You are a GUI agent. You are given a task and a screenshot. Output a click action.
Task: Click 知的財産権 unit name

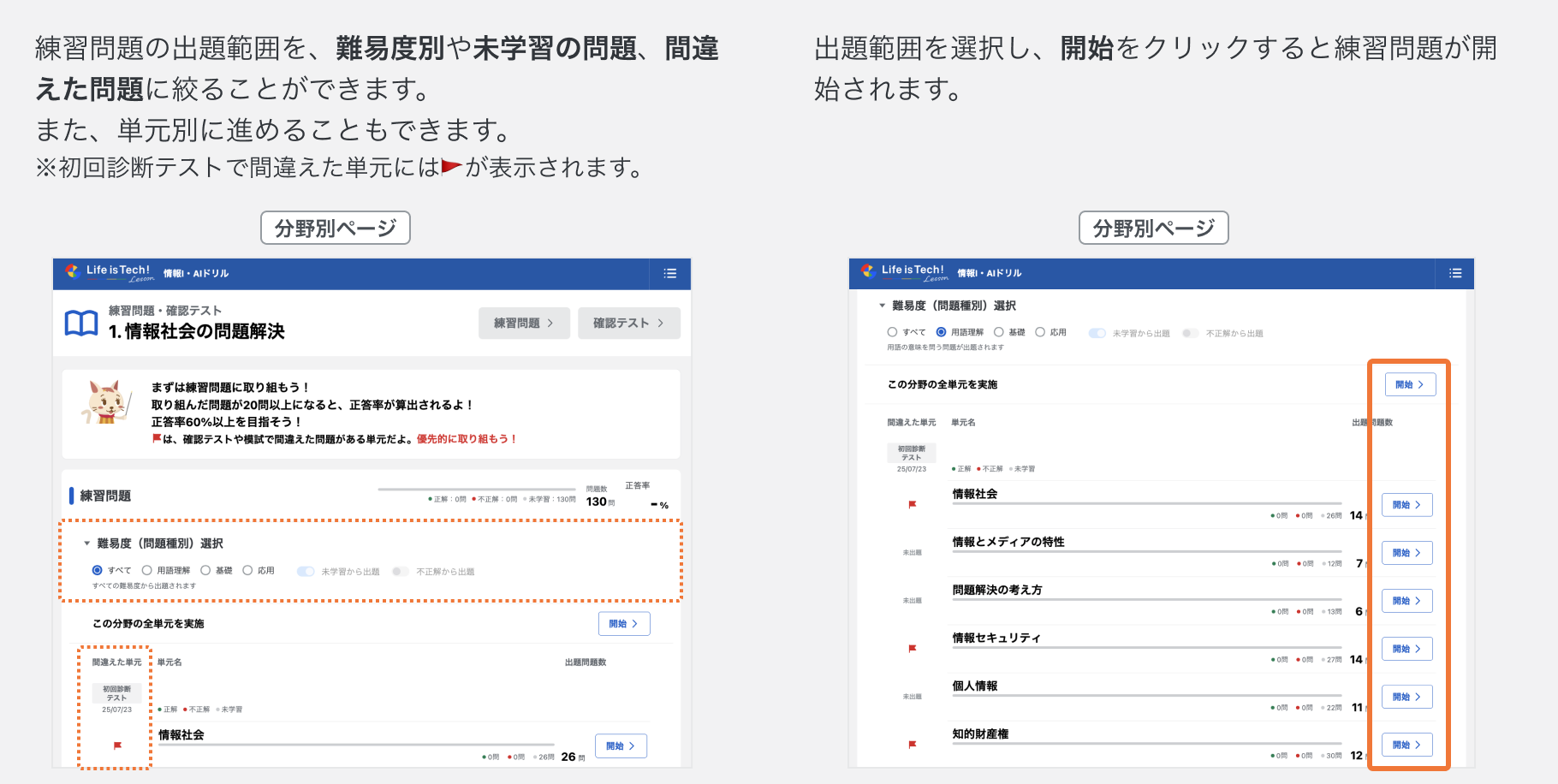[x=980, y=734]
